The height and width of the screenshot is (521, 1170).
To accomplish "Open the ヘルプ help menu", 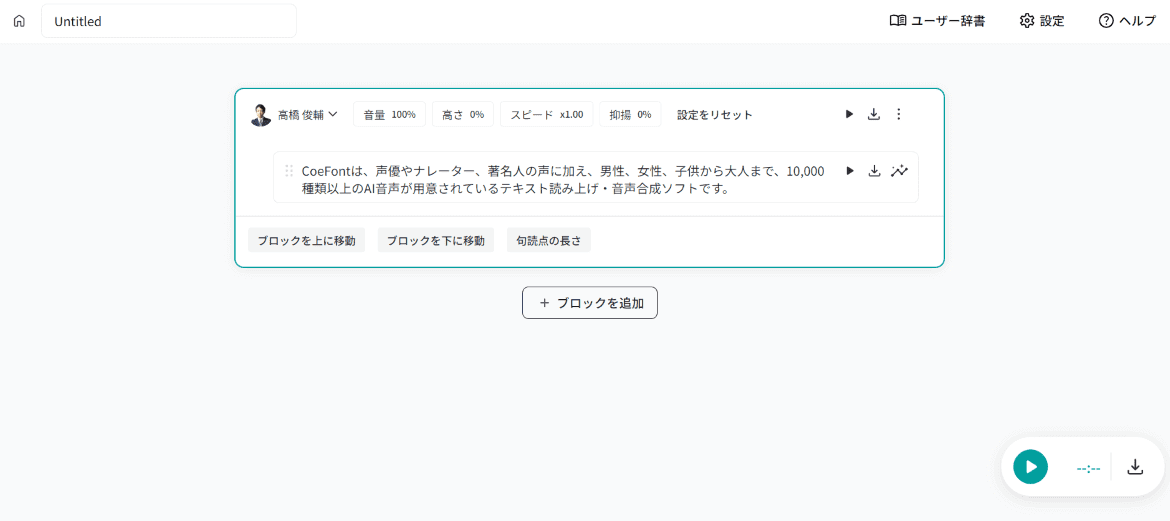I will pos(1126,21).
